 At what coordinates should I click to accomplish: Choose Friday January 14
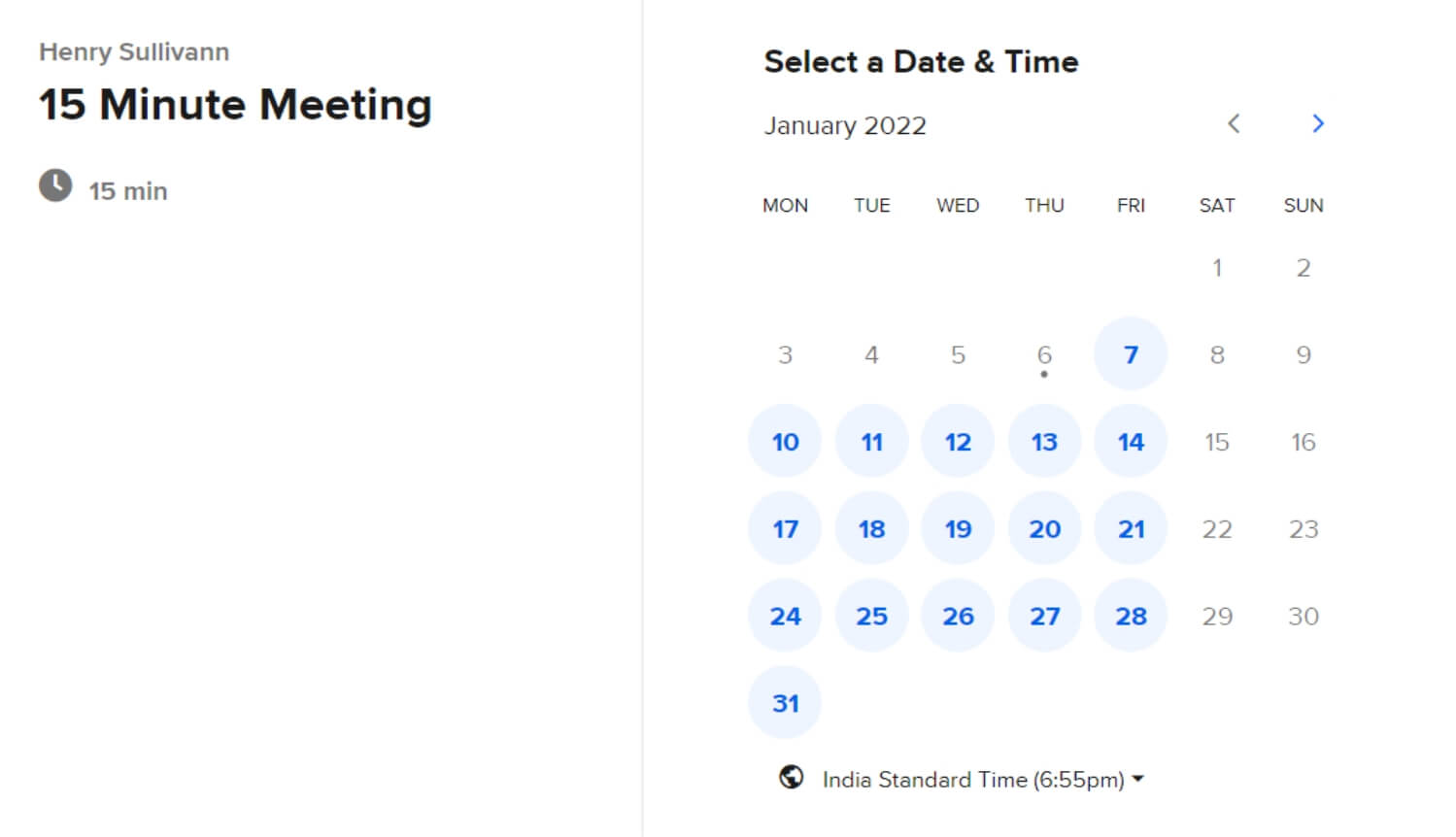pos(1131,441)
